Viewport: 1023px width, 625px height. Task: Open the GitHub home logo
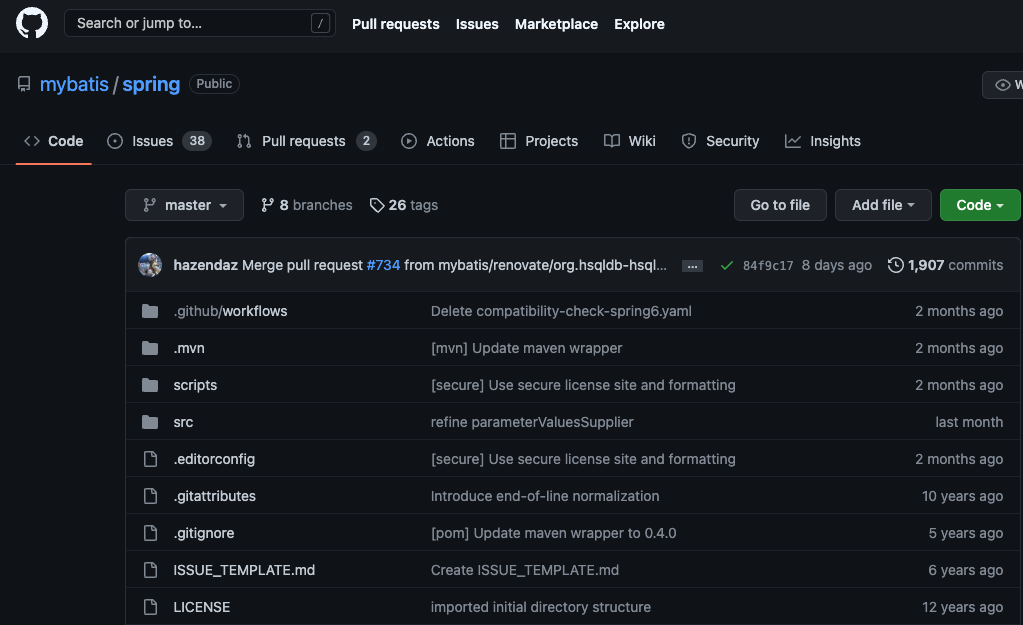point(31,23)
